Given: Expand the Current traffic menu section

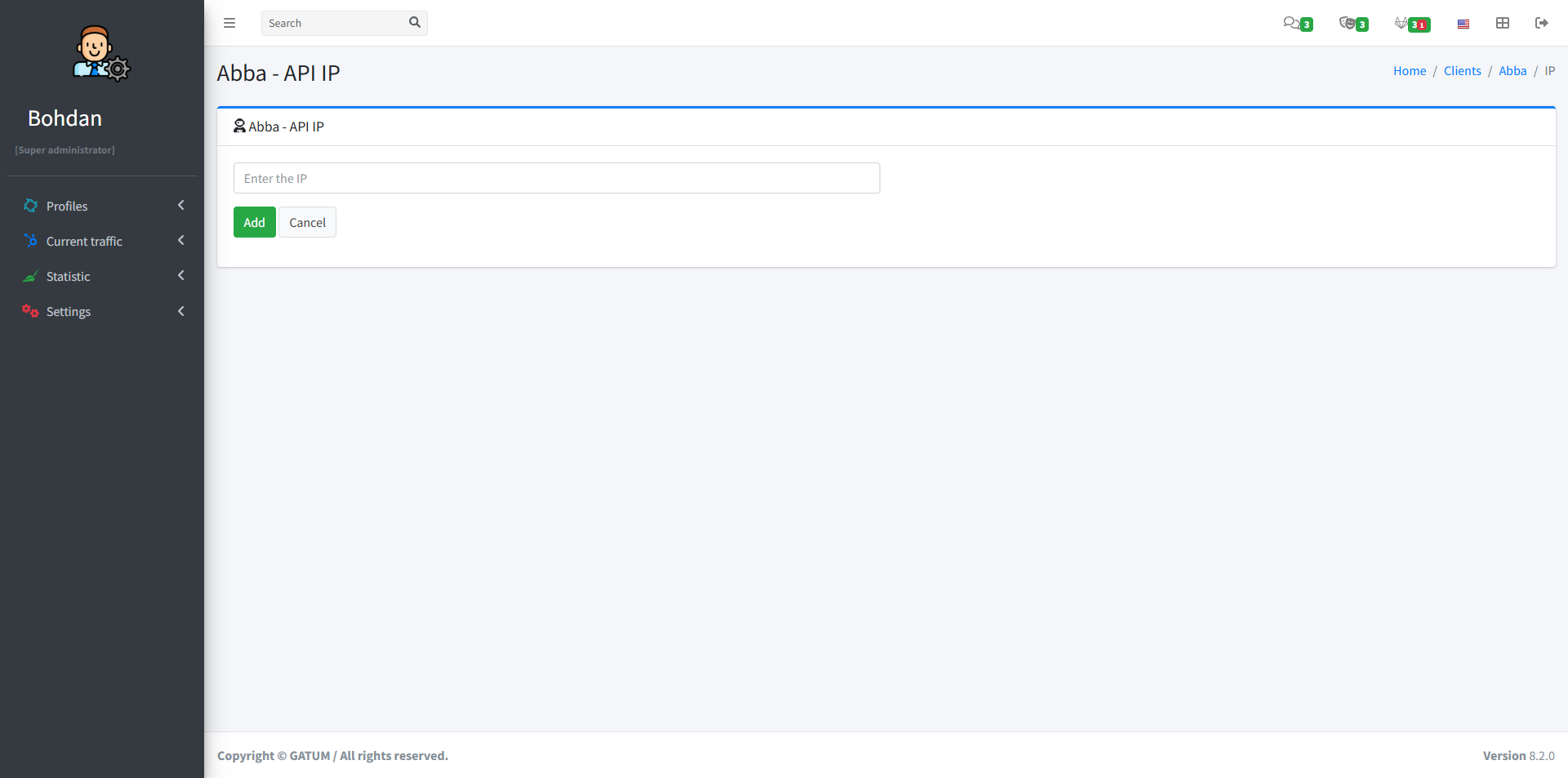Looking at the screenshot, I should [83, 241].
